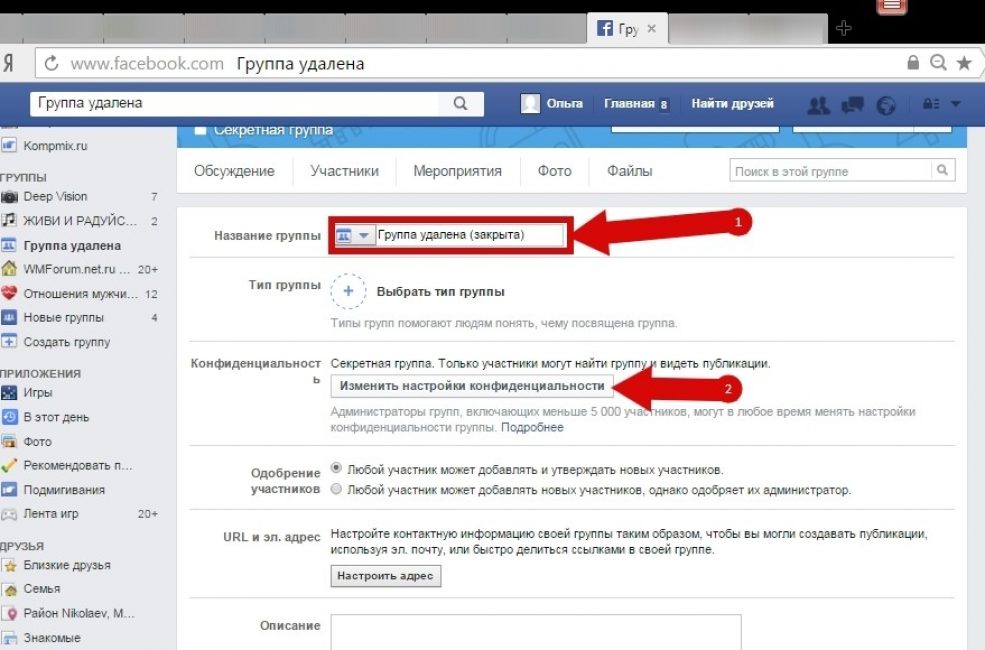Open Фото in the applications sidebar
Viewport: 985px width, 650px height.
(x=38, y=442)
